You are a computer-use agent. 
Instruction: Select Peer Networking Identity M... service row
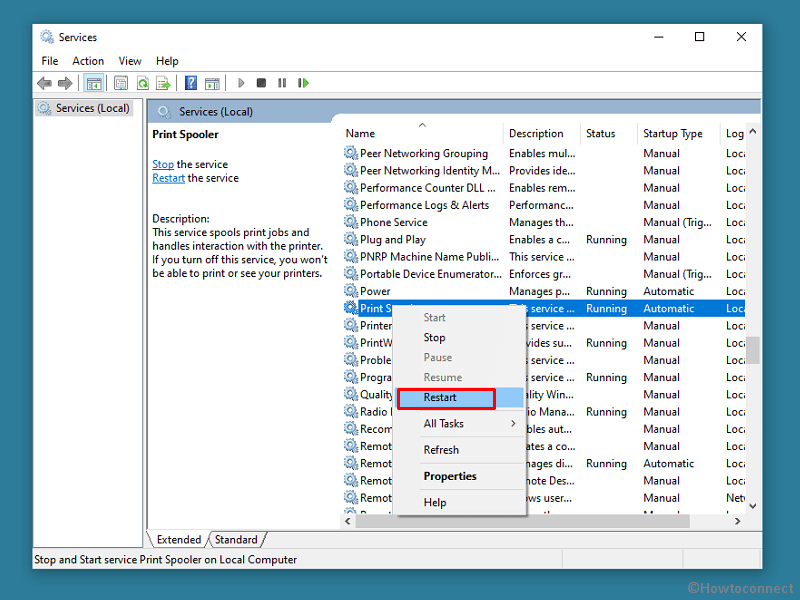point(543,170)
